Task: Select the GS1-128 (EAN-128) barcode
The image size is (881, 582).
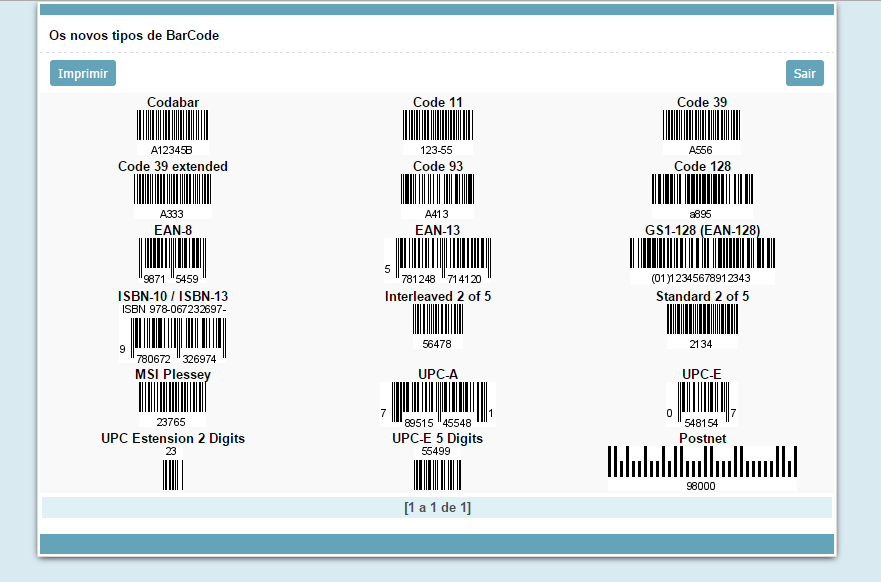Action: tap(702, 257)
